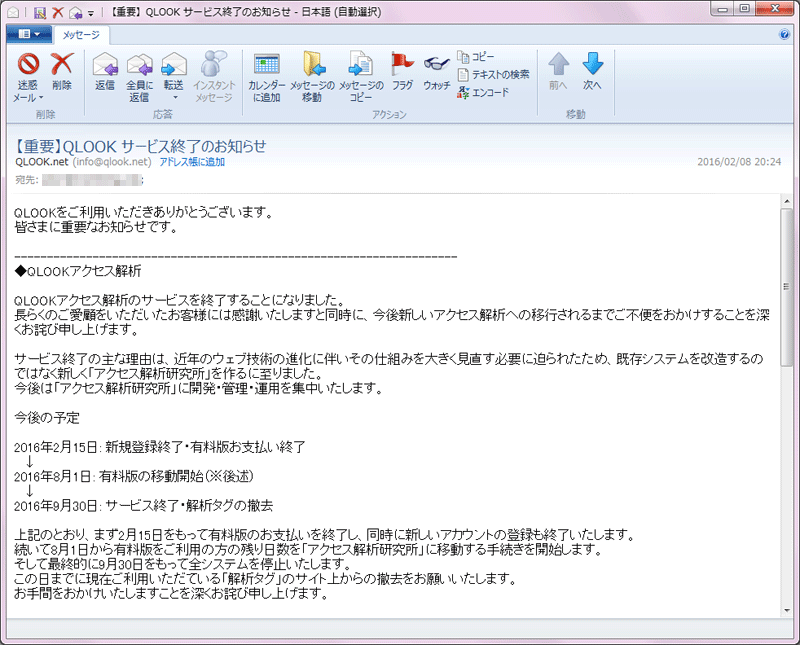Click the title bar delete X icon

tap(58, 12)
